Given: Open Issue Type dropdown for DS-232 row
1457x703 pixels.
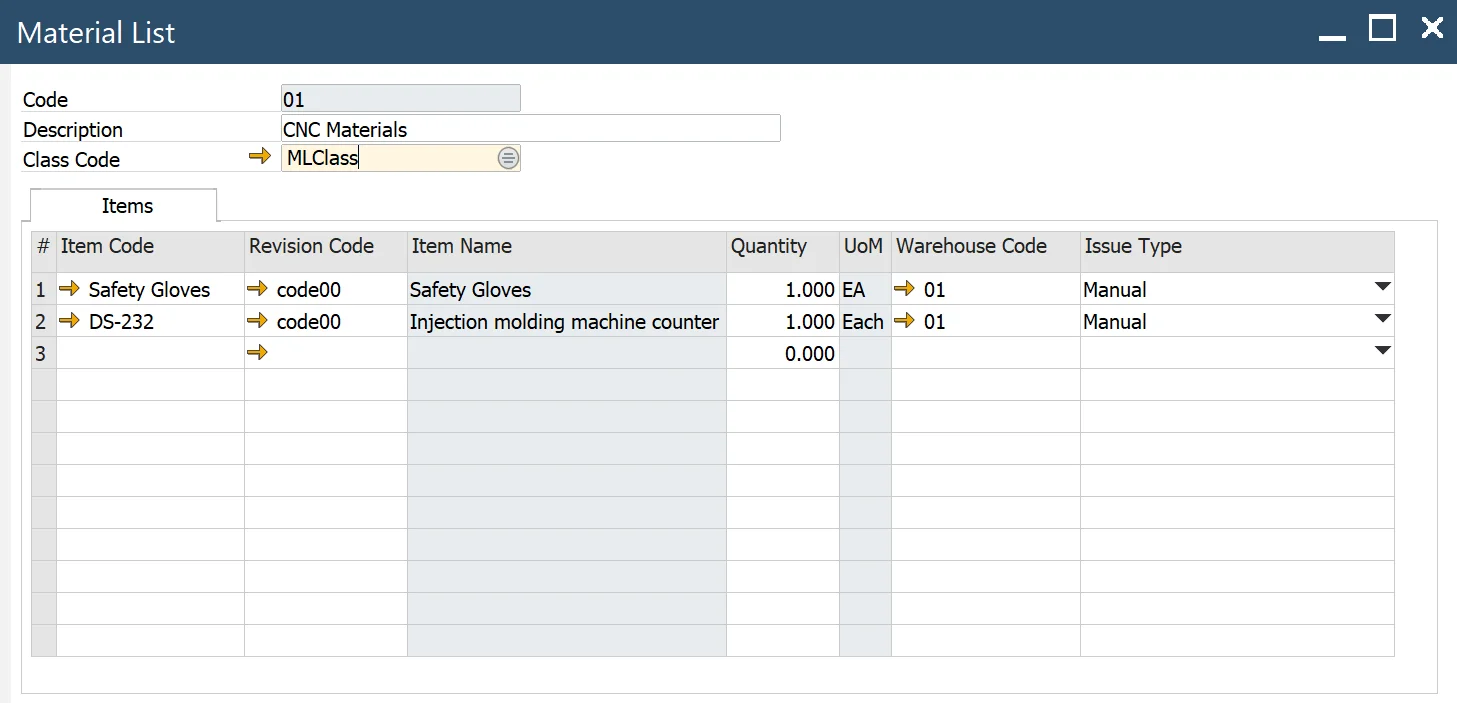Looking at the screenshot, I should tap(1383, 319).
